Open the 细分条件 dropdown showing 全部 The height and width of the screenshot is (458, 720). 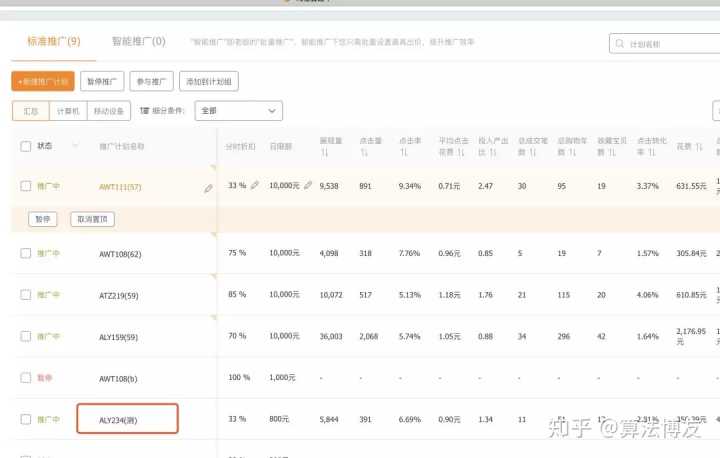[x=238, y=111]
